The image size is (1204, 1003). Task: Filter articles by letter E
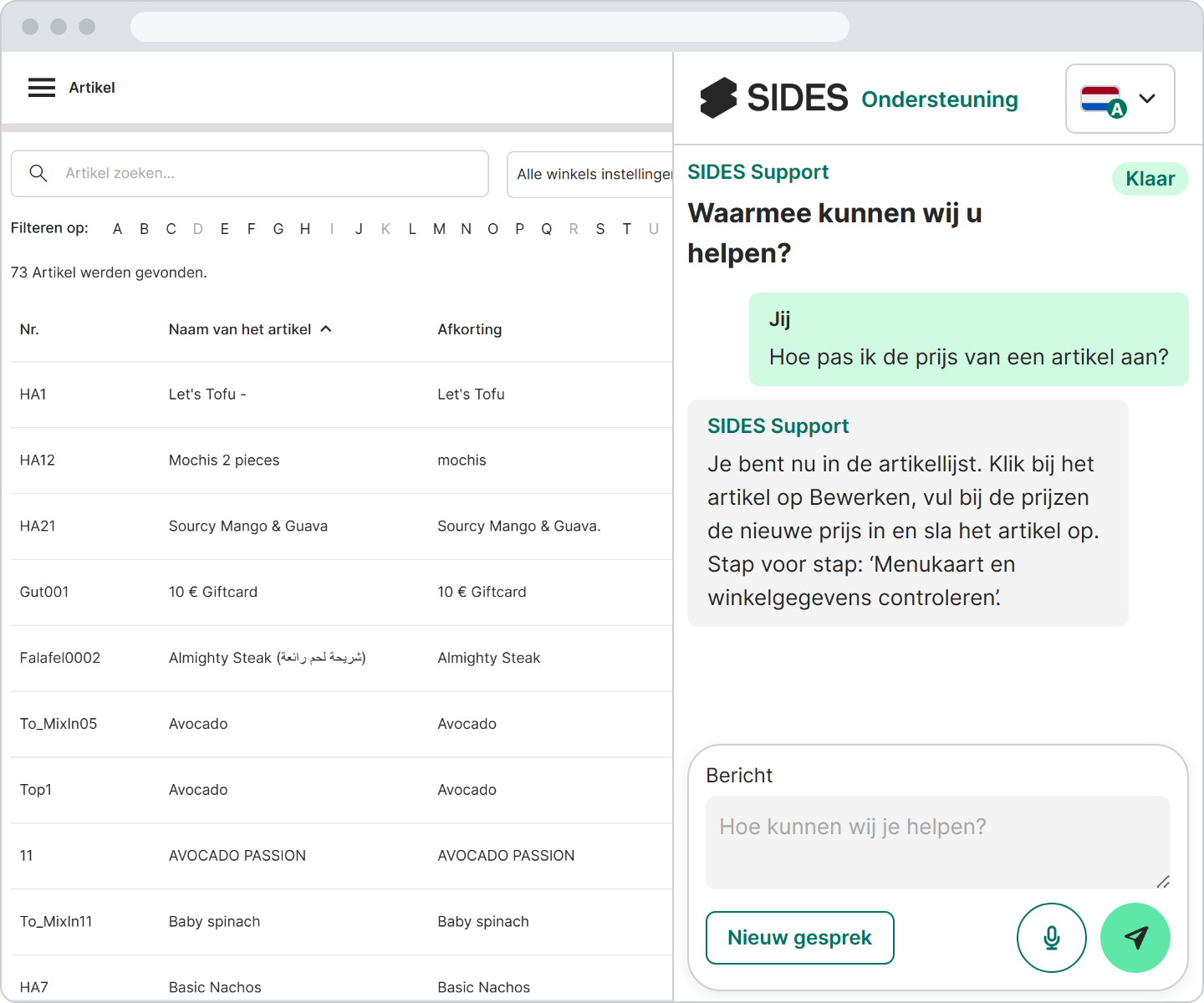pyautogui.click(x=225, y=229)
